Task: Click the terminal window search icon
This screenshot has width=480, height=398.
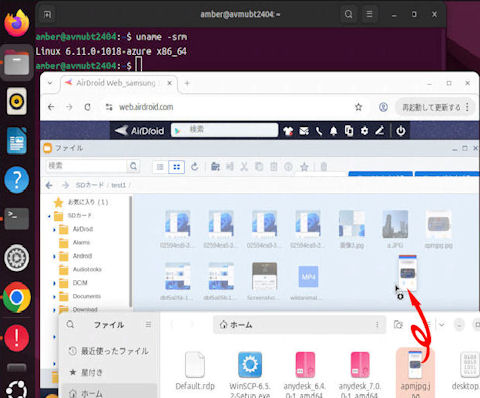Action: point(348,14)
